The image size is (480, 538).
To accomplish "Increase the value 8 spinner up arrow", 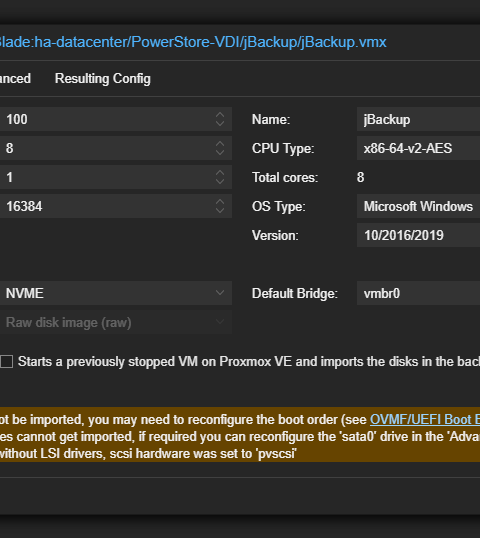I will click(220, 144).
